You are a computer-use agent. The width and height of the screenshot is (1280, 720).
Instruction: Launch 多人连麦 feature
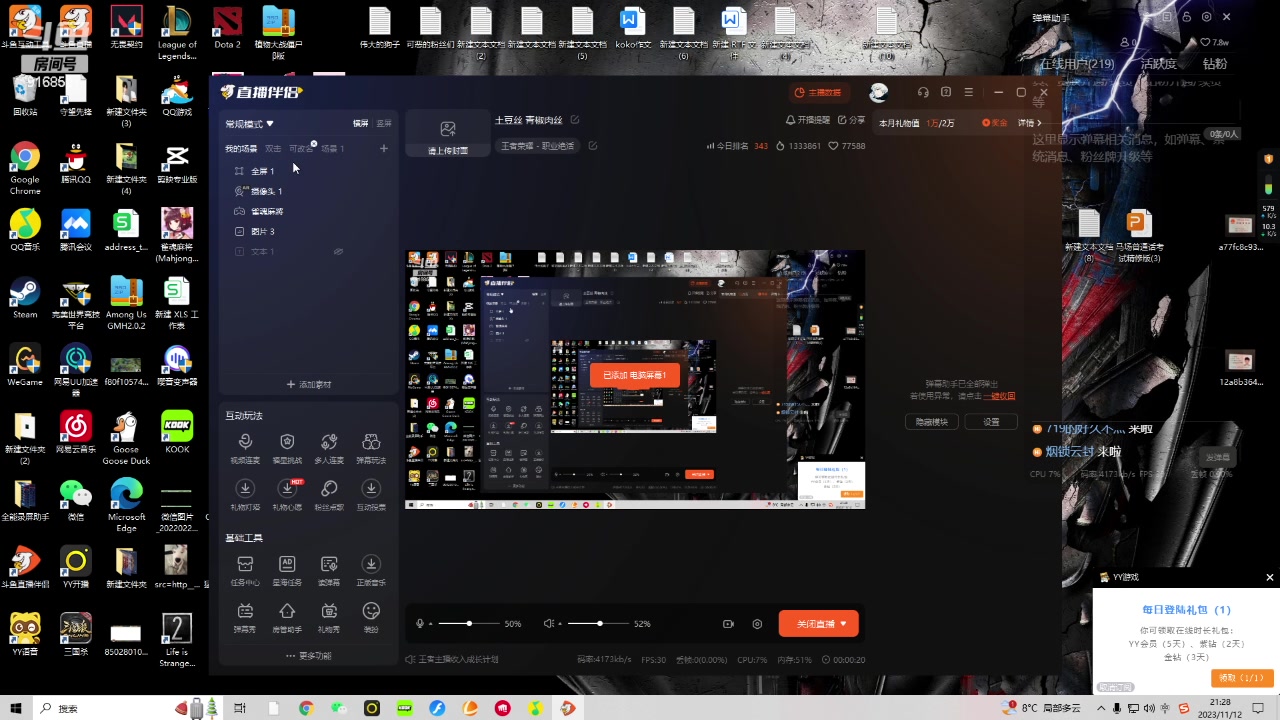click(x=329, y=448)
